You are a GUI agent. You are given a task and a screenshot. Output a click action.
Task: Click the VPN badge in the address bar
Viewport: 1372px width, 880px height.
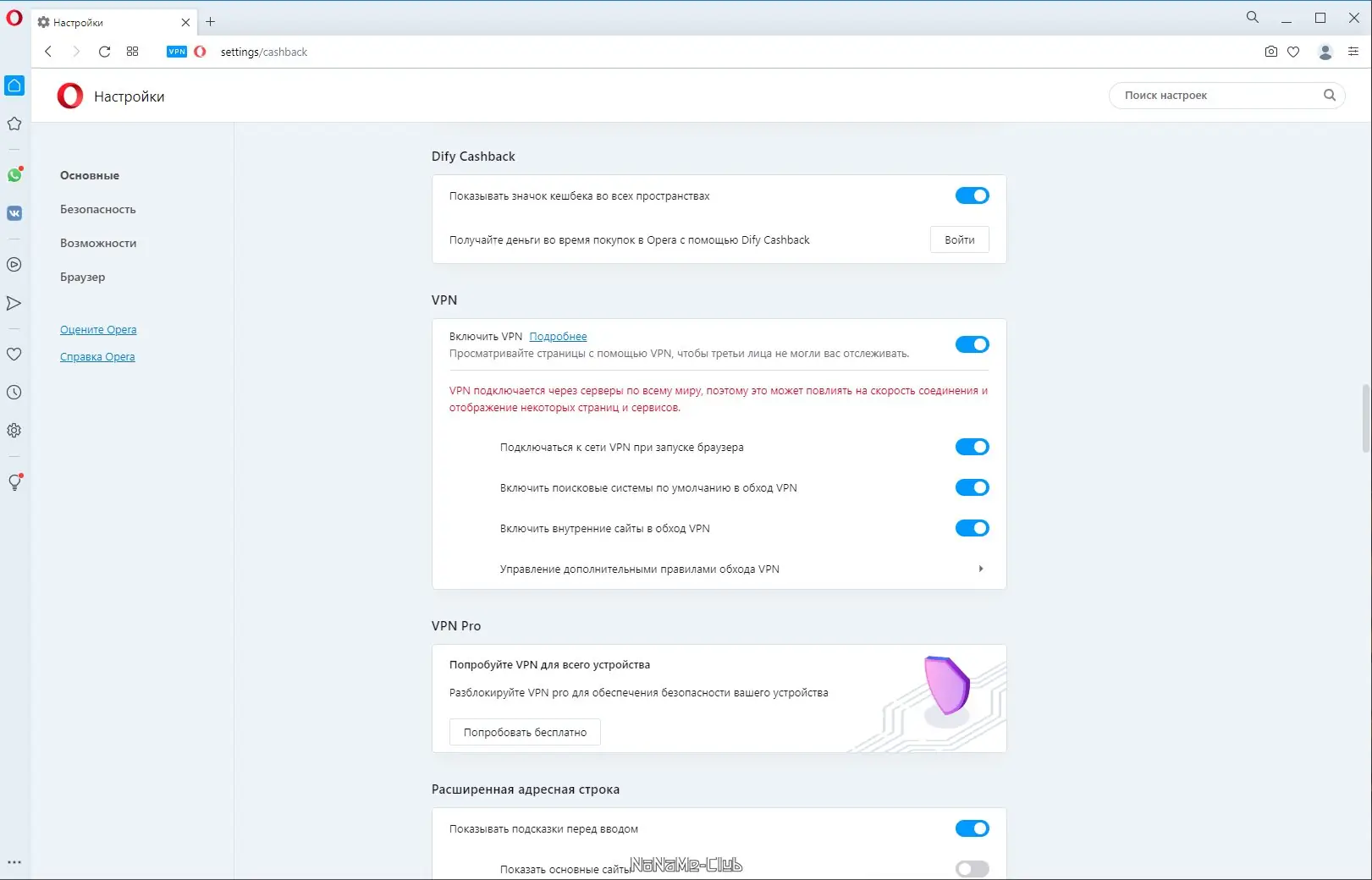tap(177, 52)
